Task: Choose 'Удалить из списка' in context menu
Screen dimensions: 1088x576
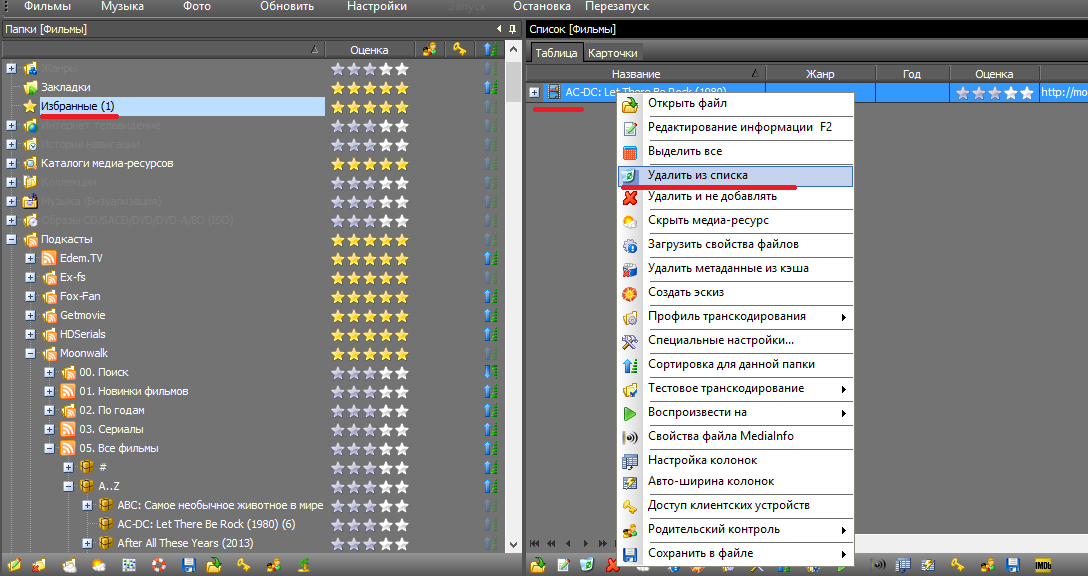Action: click(697, 175)
